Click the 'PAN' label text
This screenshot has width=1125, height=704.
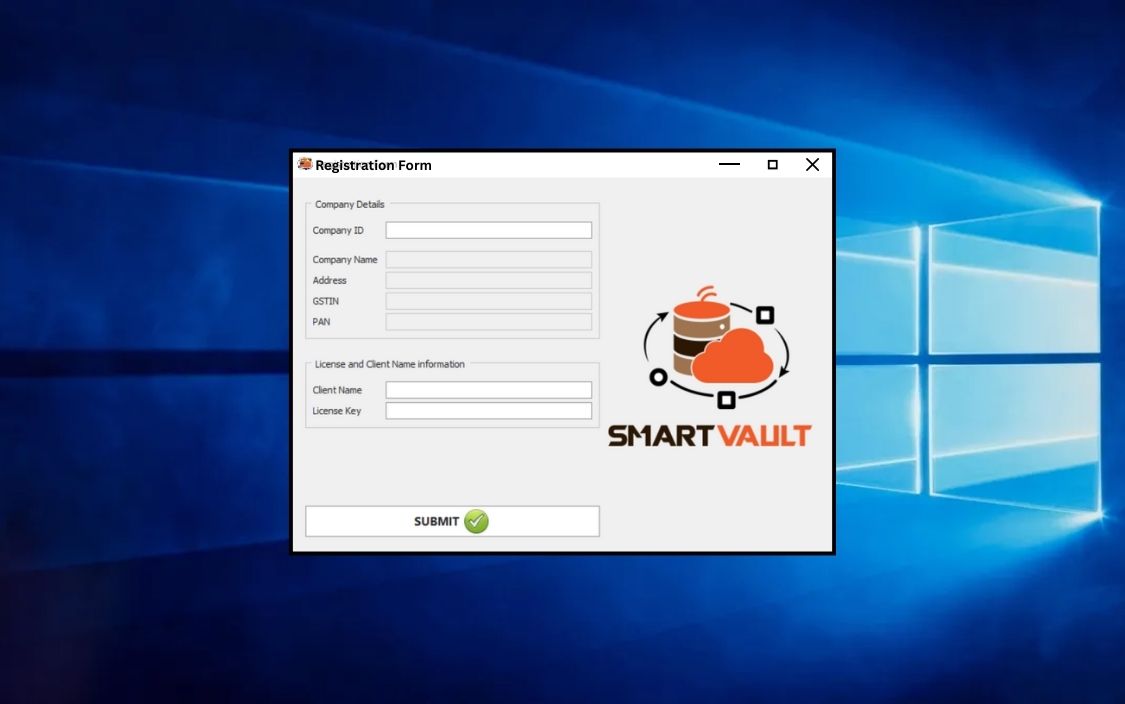321,322
